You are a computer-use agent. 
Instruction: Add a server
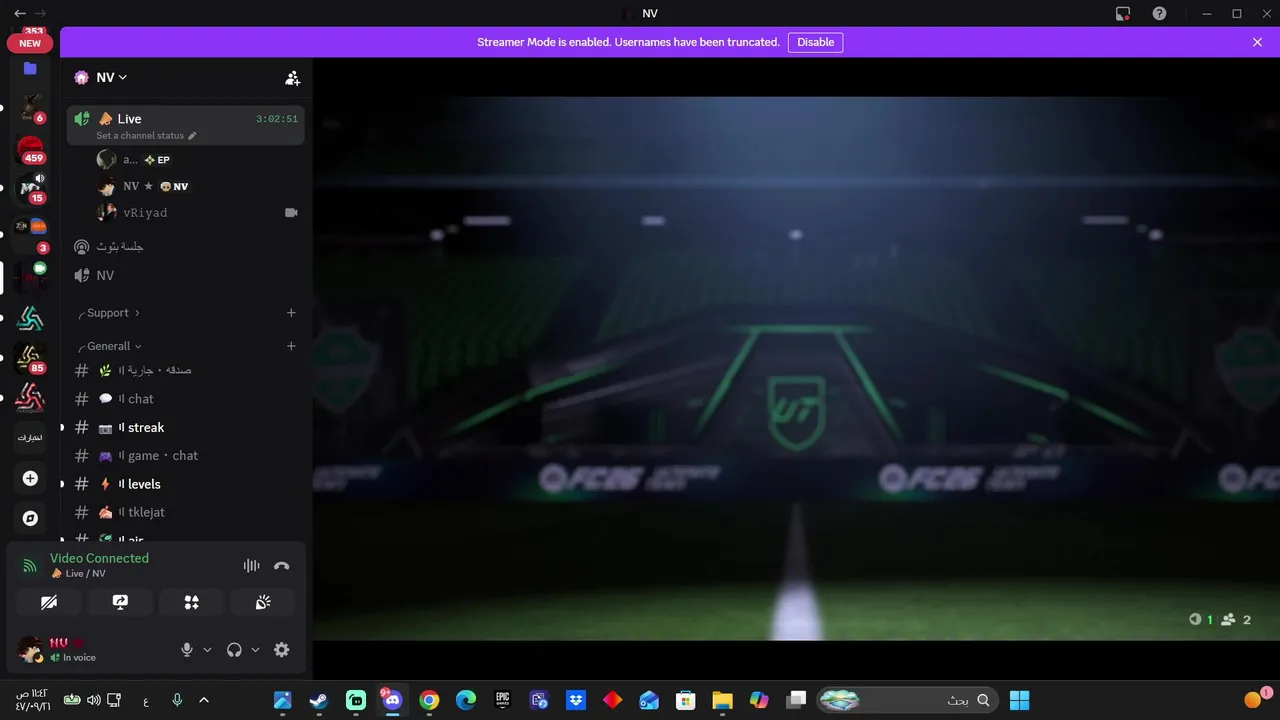[30, 479]
